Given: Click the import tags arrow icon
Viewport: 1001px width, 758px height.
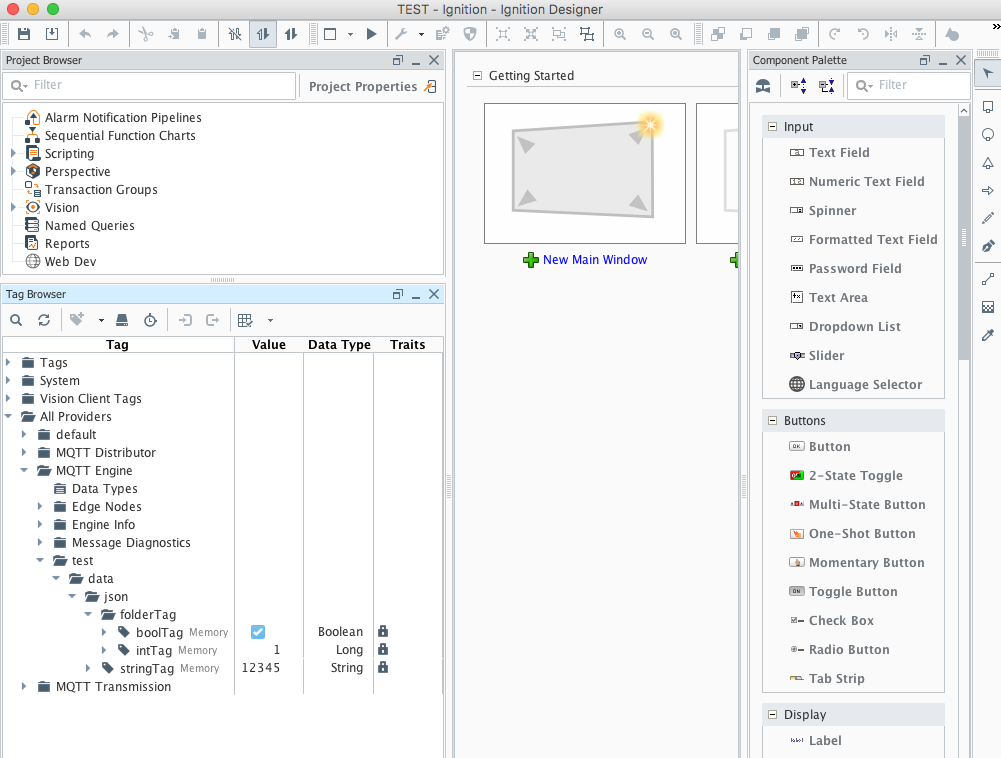Looking at the screenshot, I should tap(185, 320).
